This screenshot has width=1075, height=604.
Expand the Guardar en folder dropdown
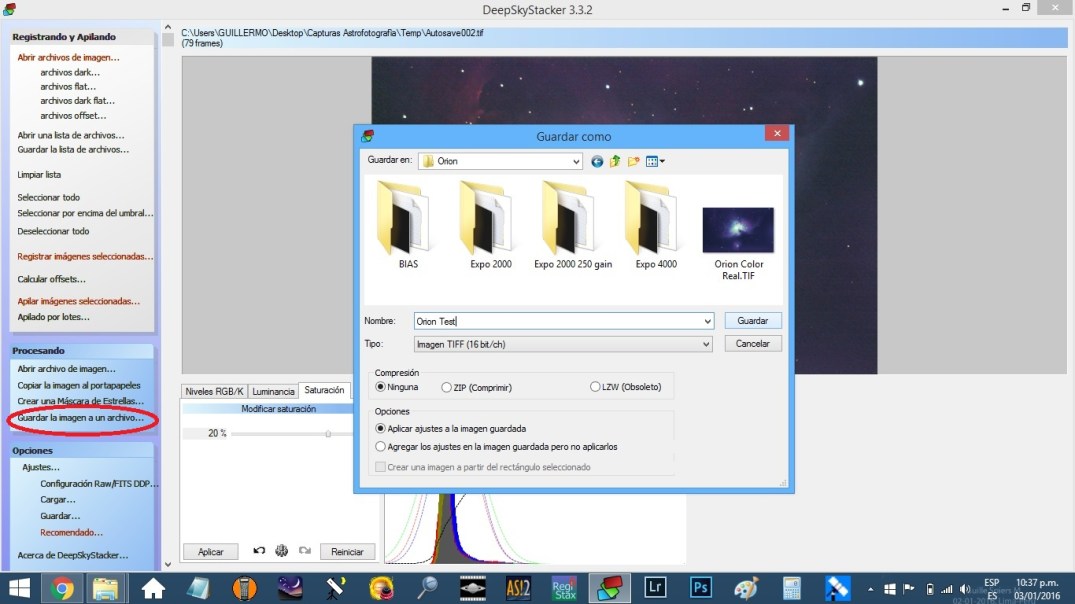576,161
